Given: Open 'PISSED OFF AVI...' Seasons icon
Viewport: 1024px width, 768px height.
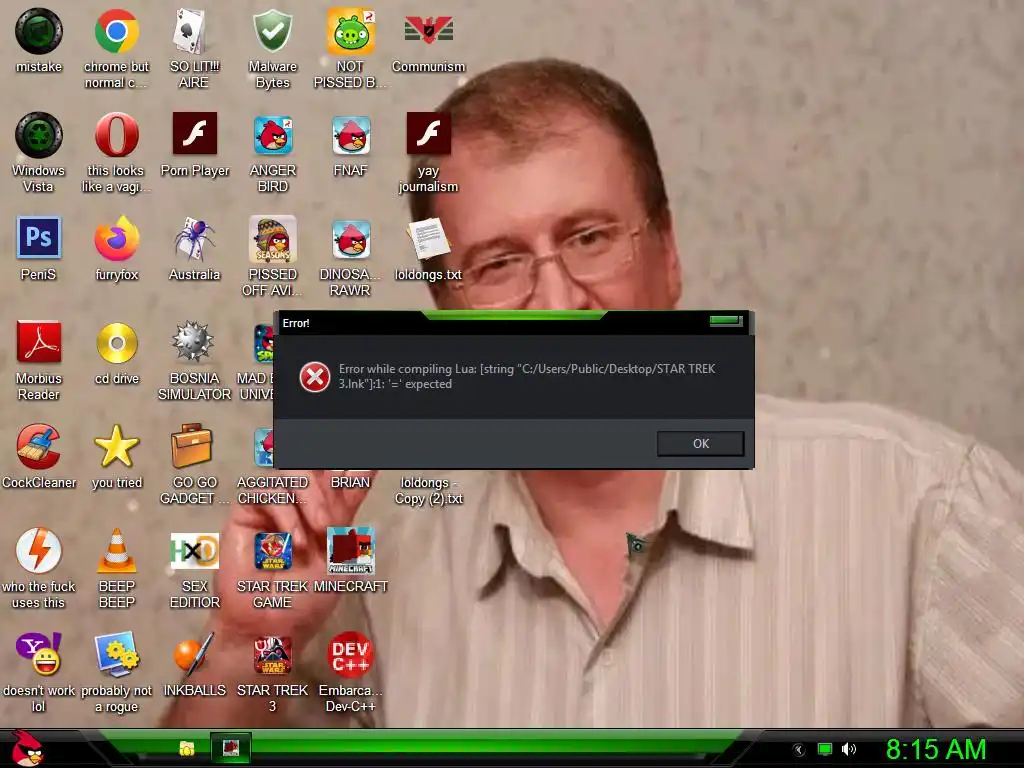Looking at the screenshot, I should click(272, 238).
